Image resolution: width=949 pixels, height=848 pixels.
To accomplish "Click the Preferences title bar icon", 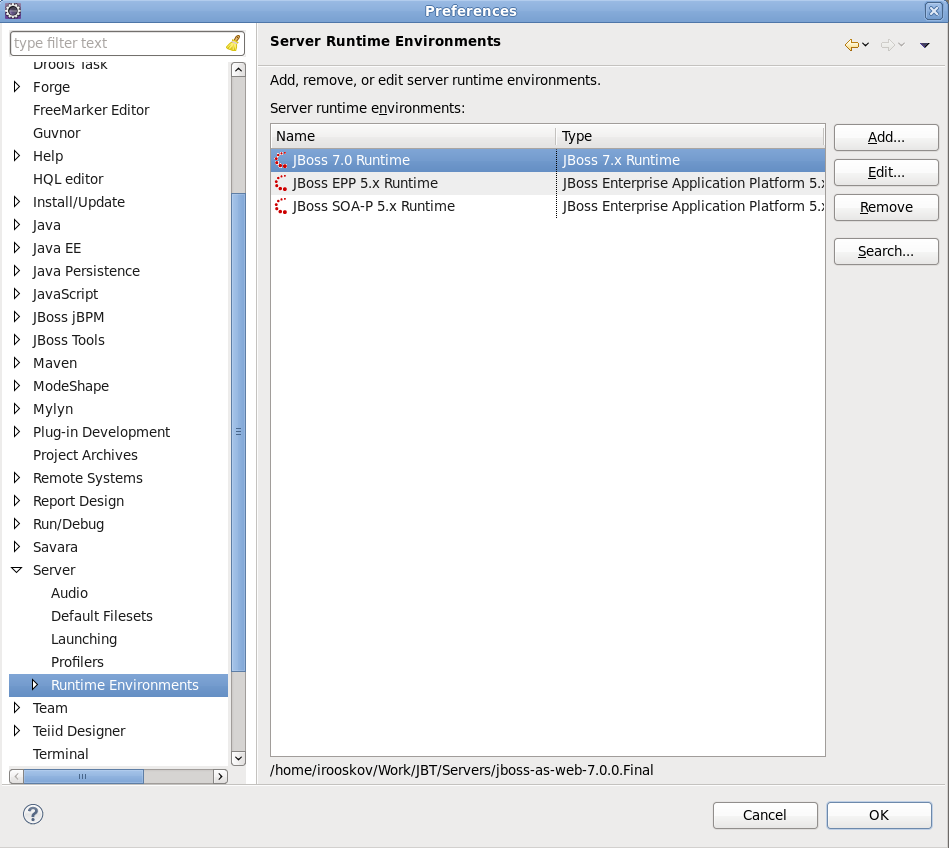I will point(11,10).
